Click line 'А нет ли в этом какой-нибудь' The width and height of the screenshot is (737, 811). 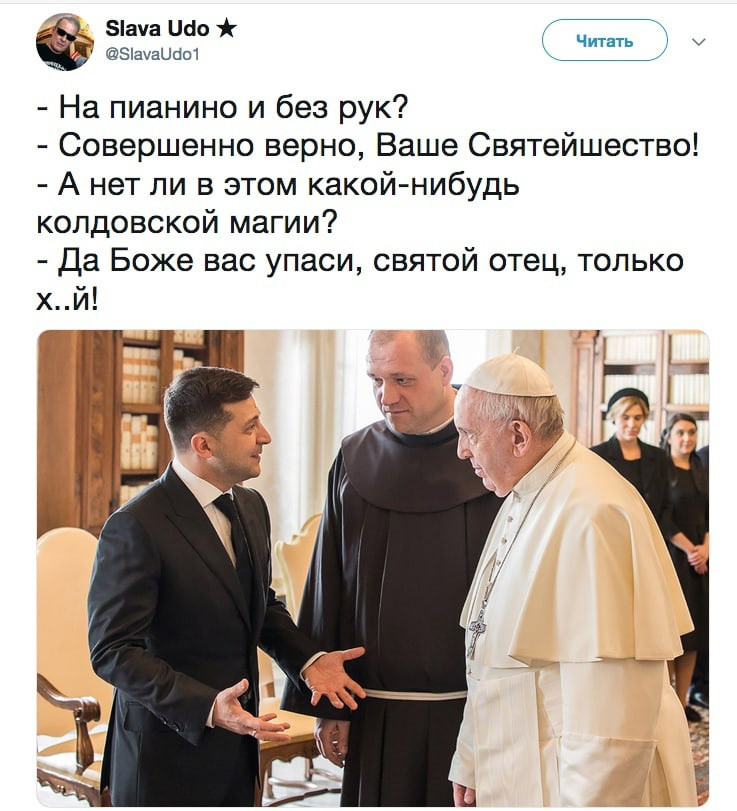pos(278,184)
